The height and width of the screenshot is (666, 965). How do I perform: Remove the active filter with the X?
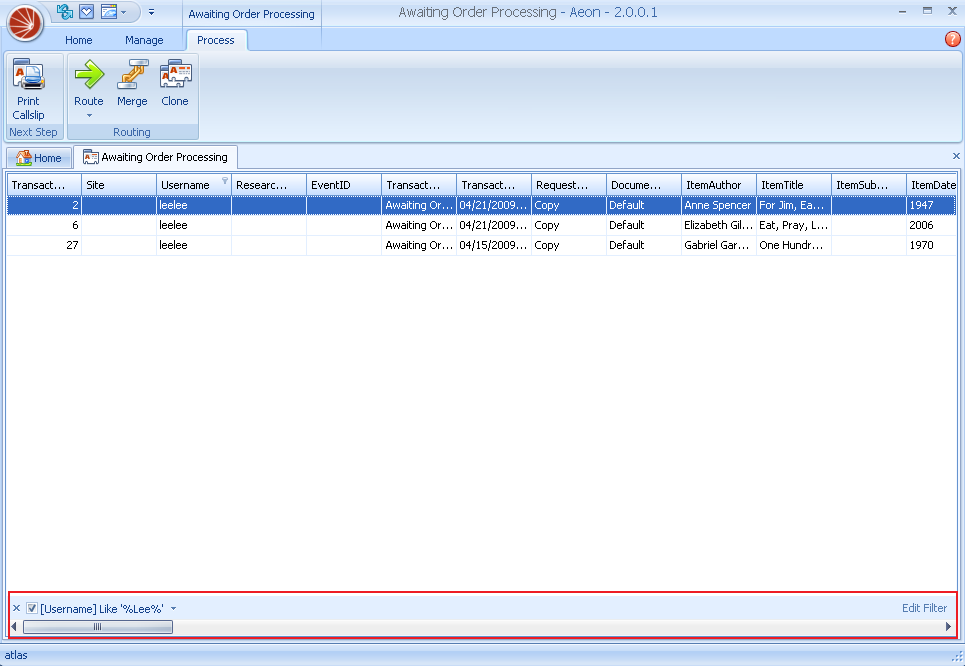(16, 608)
